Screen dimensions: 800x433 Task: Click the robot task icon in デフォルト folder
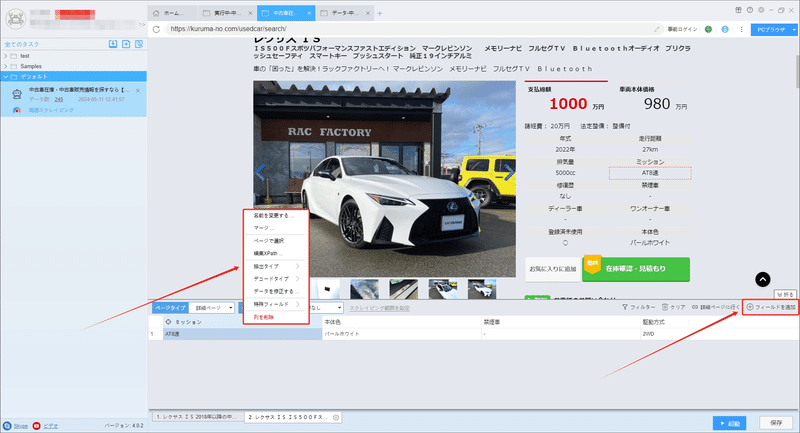[17, 94]
